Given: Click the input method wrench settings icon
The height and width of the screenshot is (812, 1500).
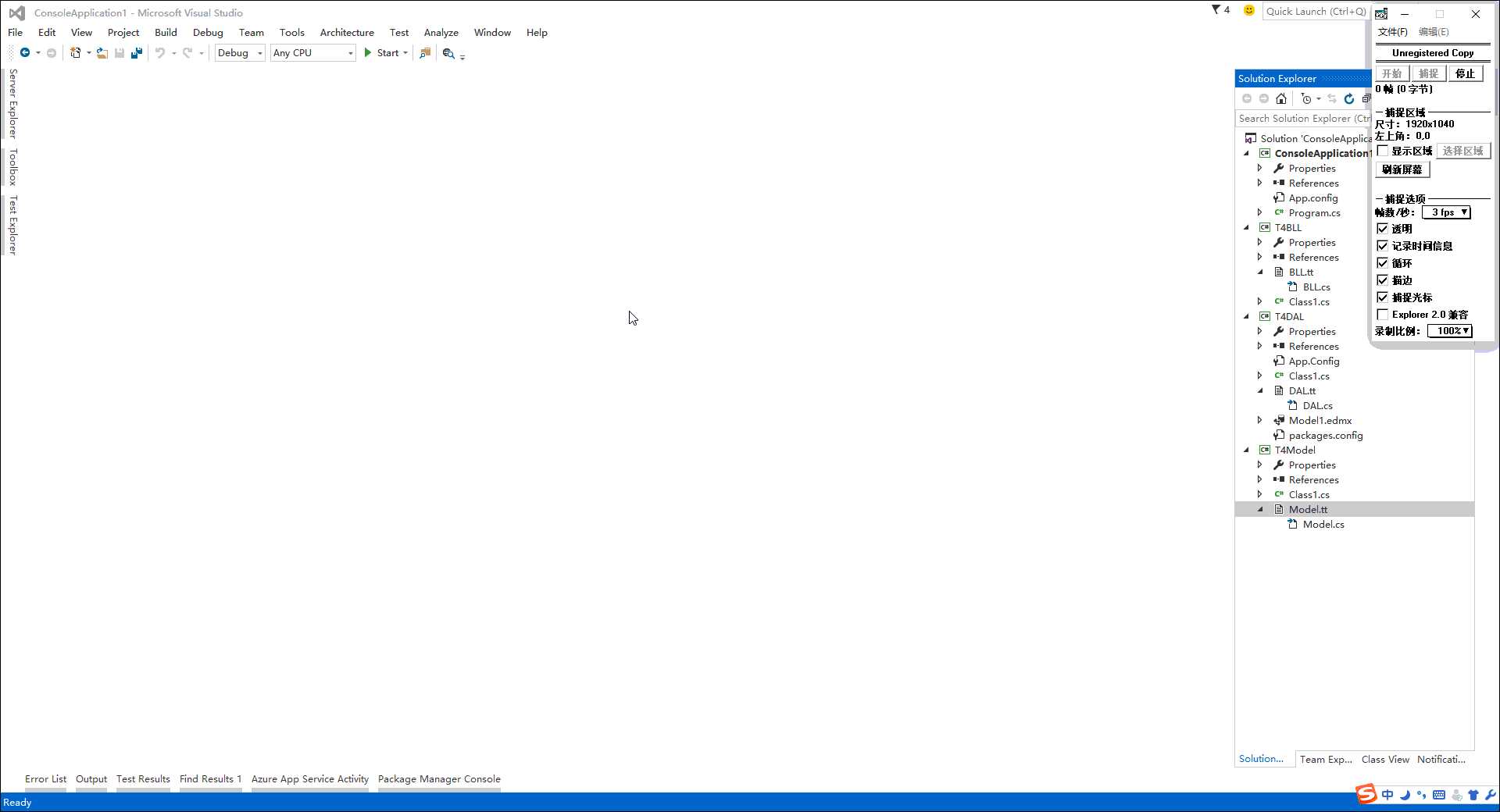Looking at the screenshot, I should coord(1490,795).
